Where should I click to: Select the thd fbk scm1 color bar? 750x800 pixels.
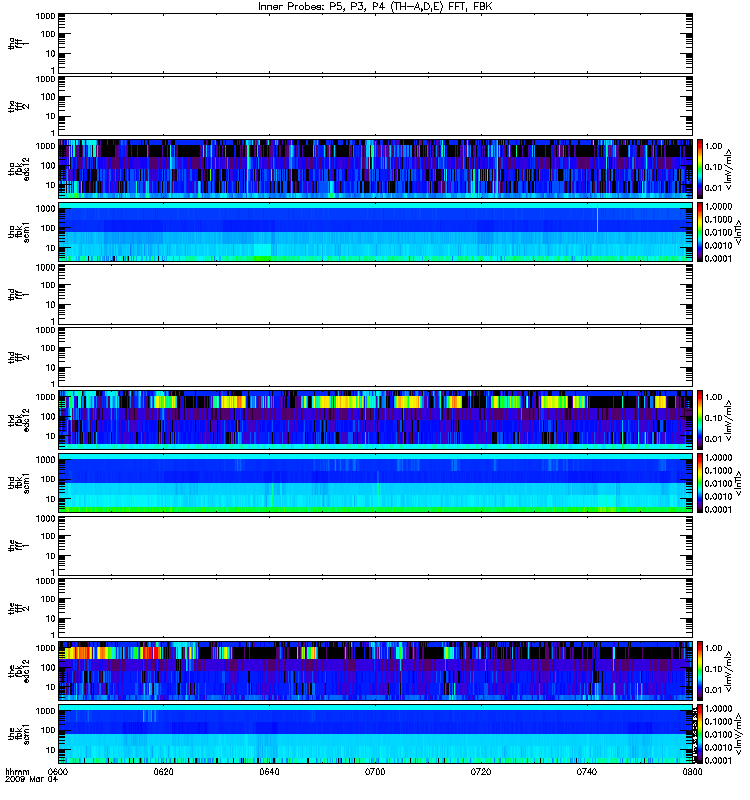point(700,483)
